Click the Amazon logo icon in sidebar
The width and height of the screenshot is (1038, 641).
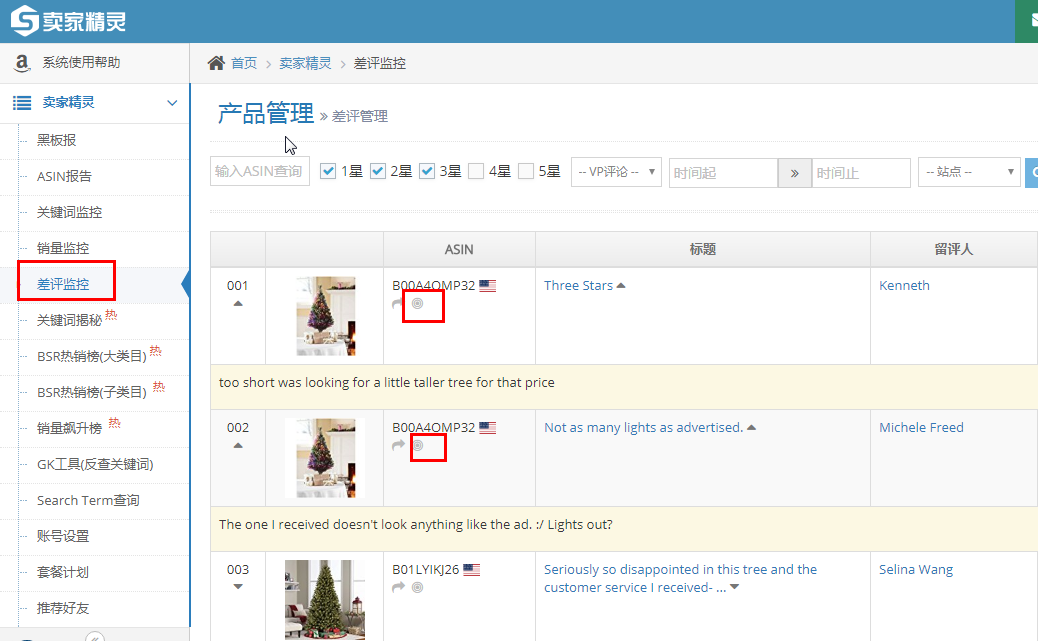click(x=22, y=63)
